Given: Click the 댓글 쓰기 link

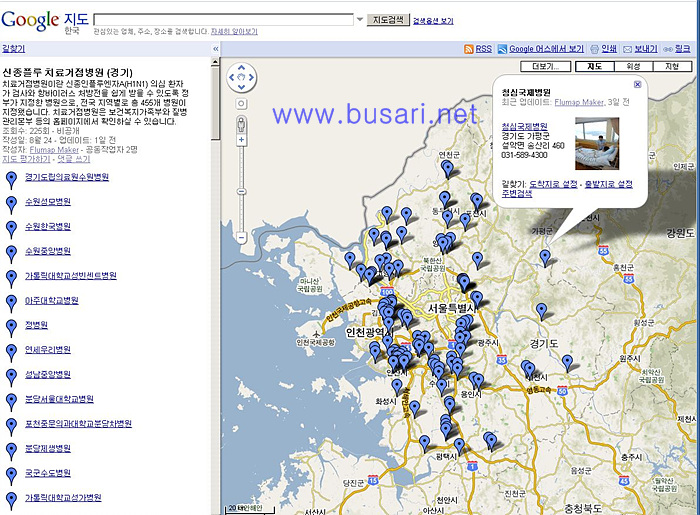Looking at the screenshot, I should click(x=74, y=159).
